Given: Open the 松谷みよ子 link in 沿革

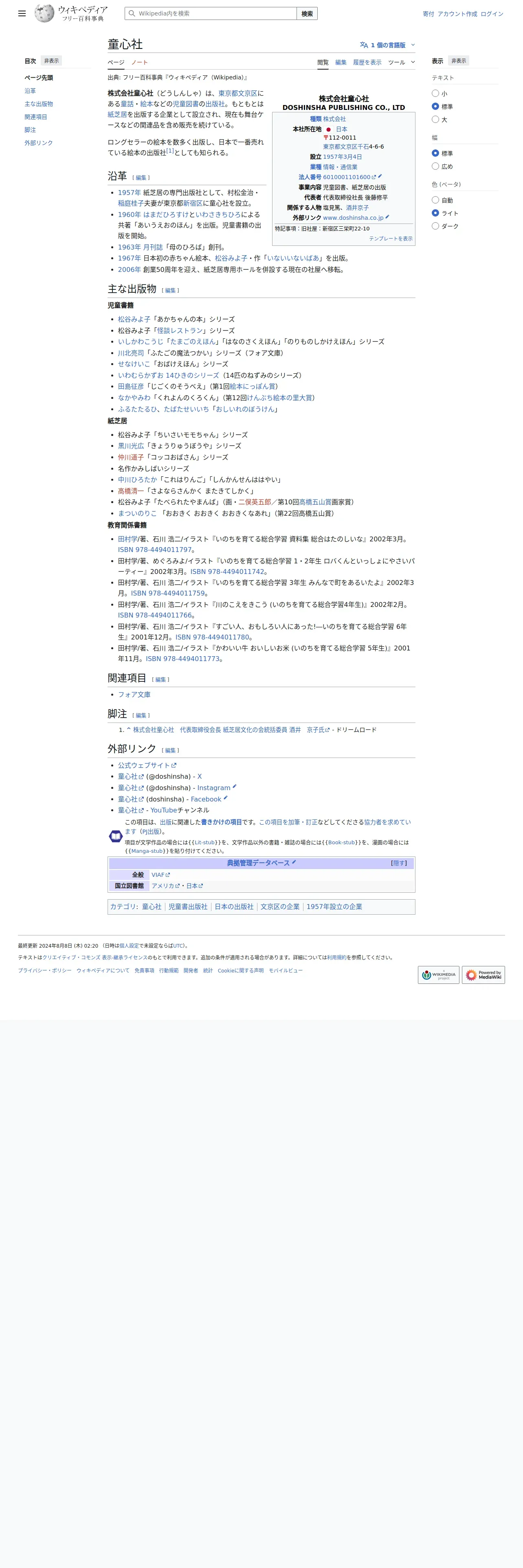Looking at the screenshot, I should point(231,258).
